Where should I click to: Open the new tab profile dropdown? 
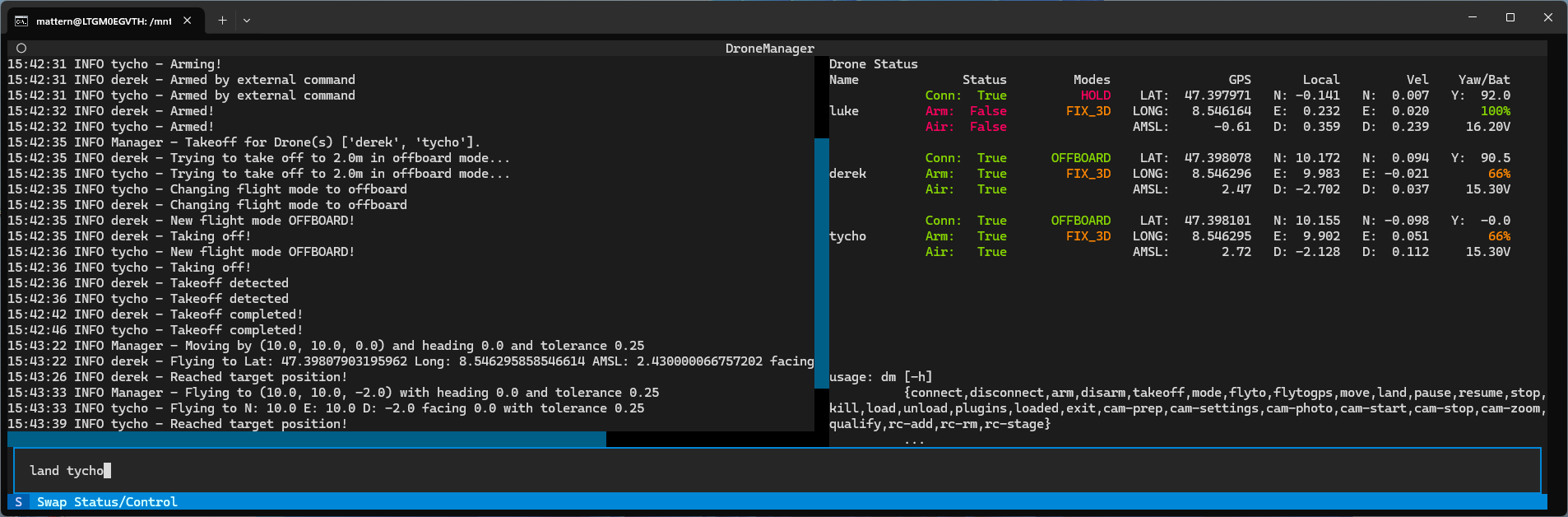[x=246, y=21]
